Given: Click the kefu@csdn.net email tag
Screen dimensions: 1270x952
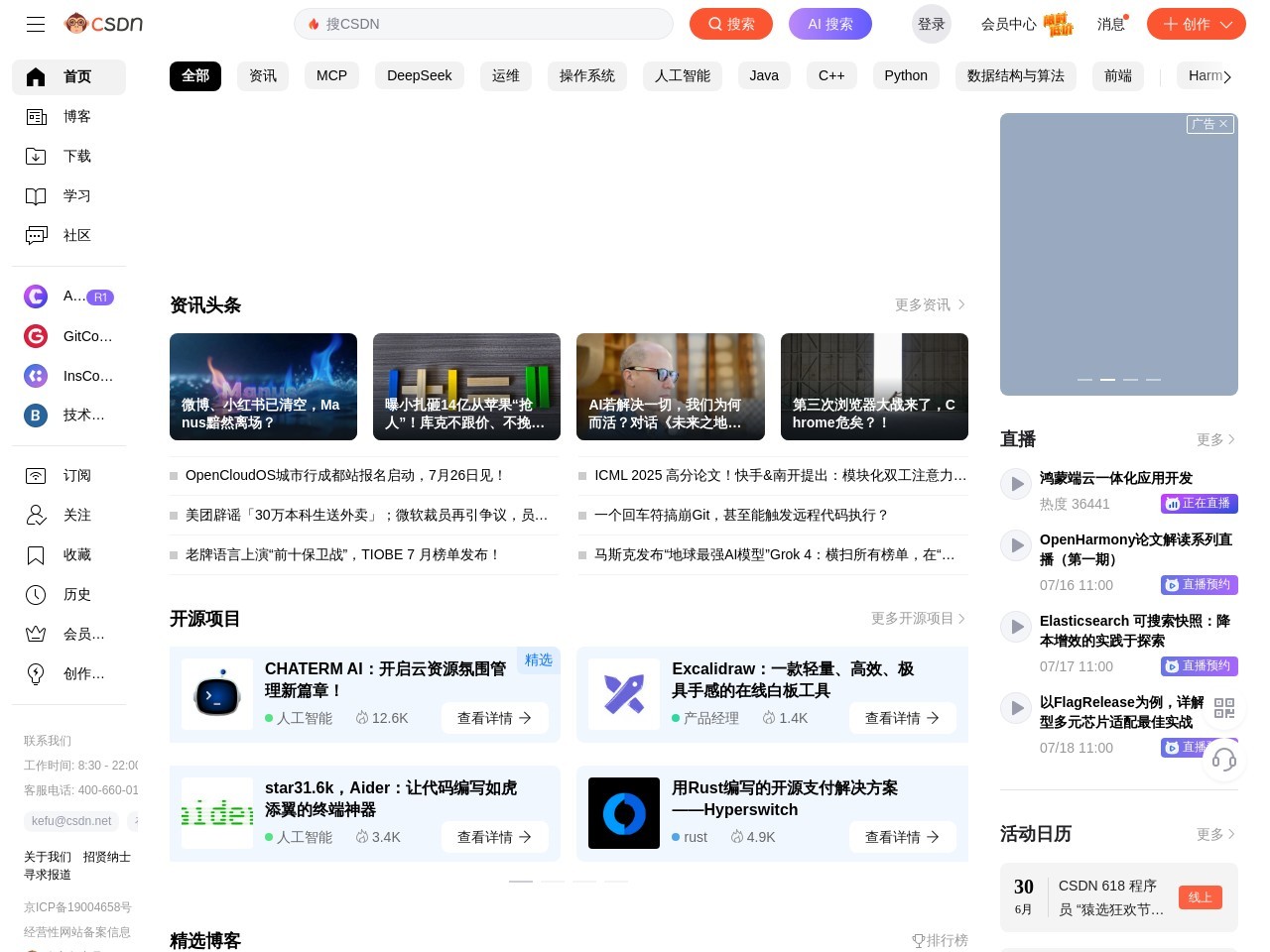Looking at the screenshot, I should click(x=71, y=821).
